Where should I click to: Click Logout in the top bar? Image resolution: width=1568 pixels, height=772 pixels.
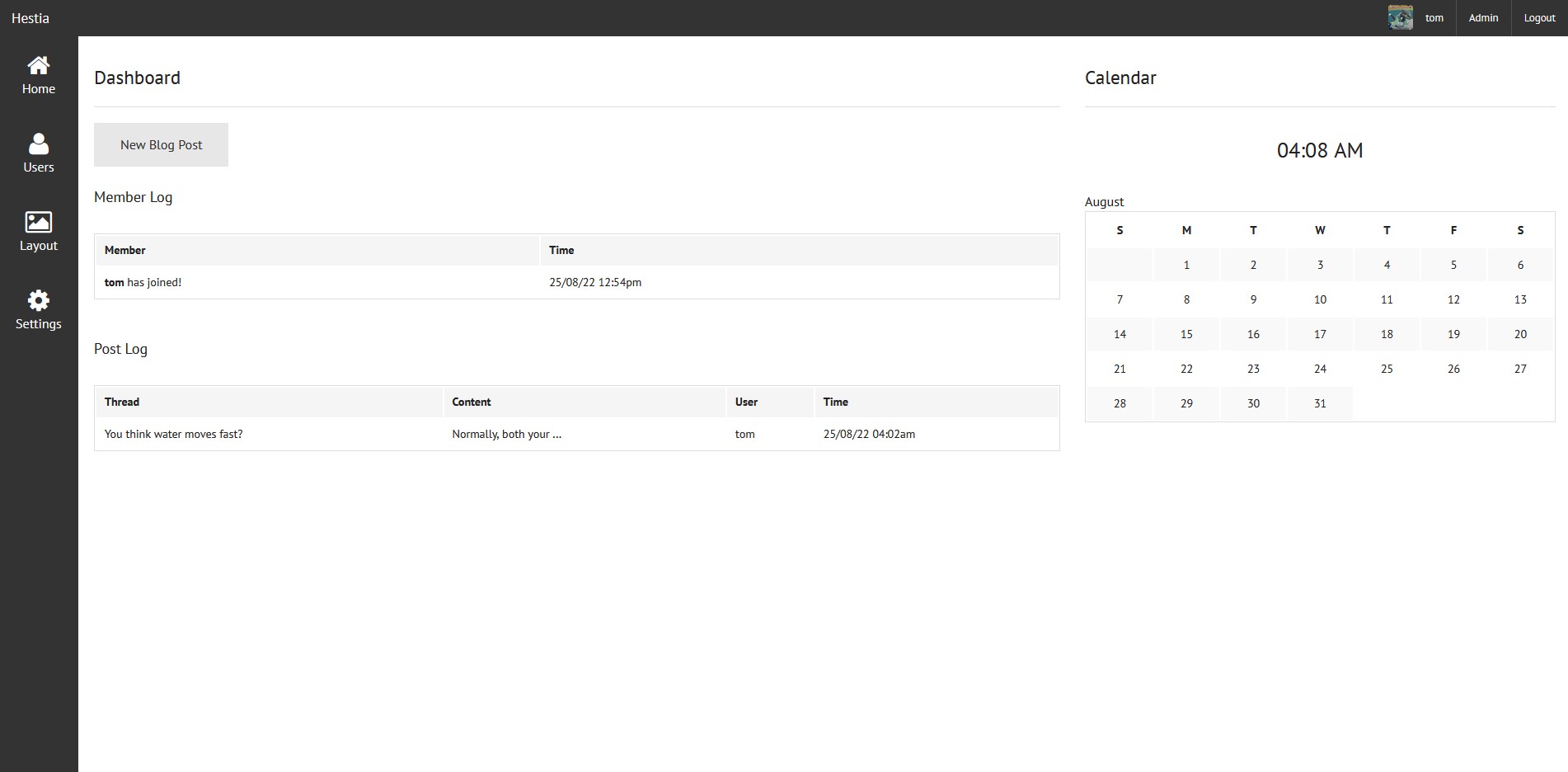1538,18
